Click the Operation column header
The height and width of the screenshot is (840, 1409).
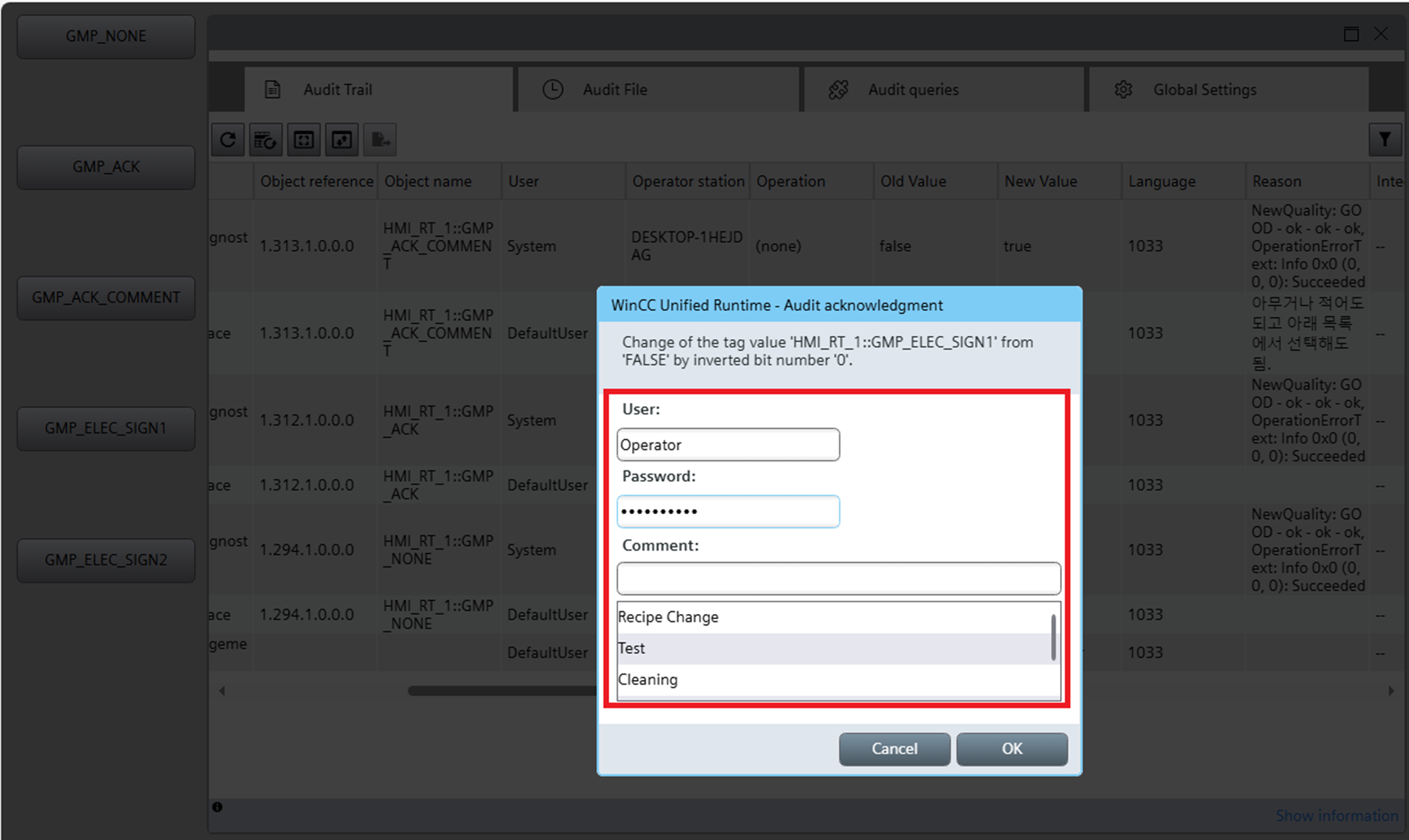[x=811, y=182]
